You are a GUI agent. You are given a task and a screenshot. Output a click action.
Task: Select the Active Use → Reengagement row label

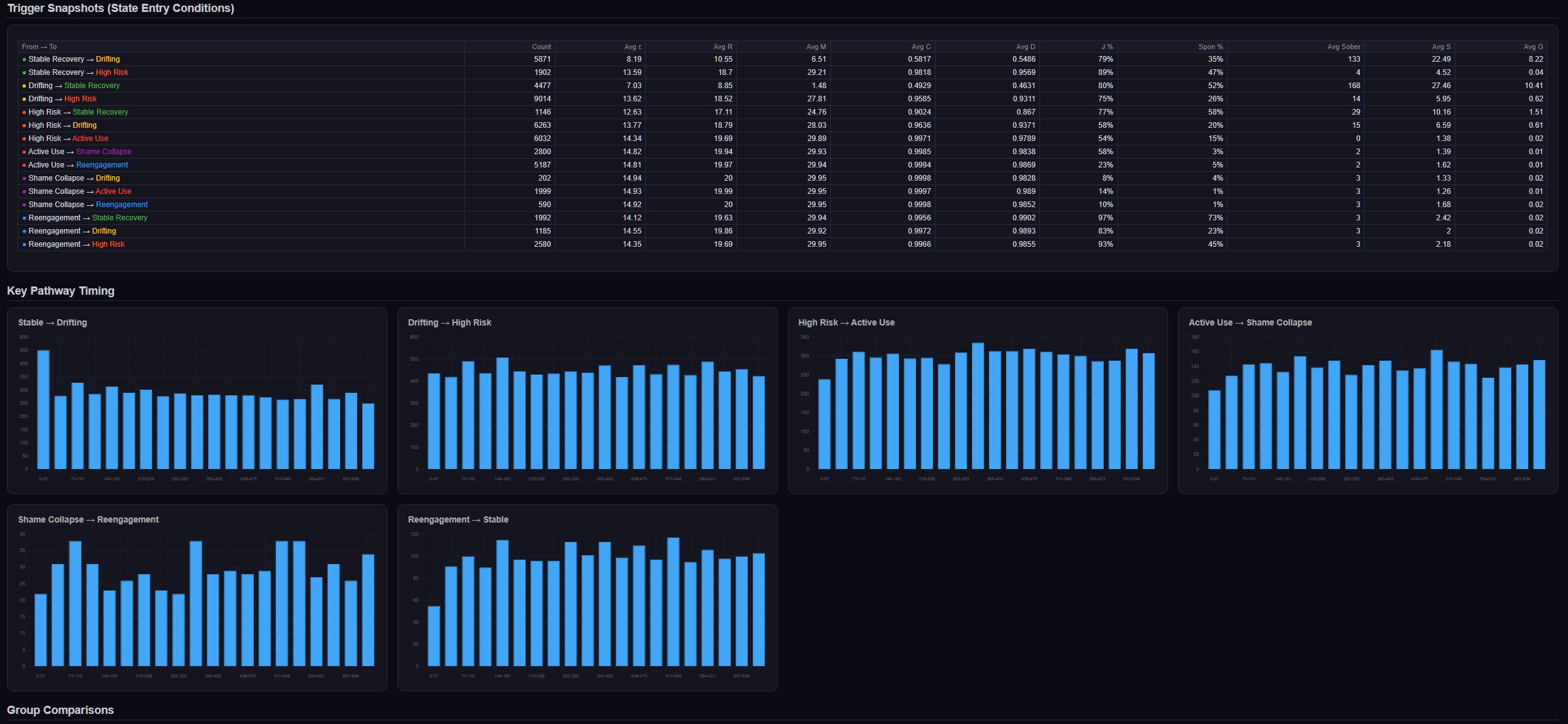pyautogui.click(x=76, y=165)
